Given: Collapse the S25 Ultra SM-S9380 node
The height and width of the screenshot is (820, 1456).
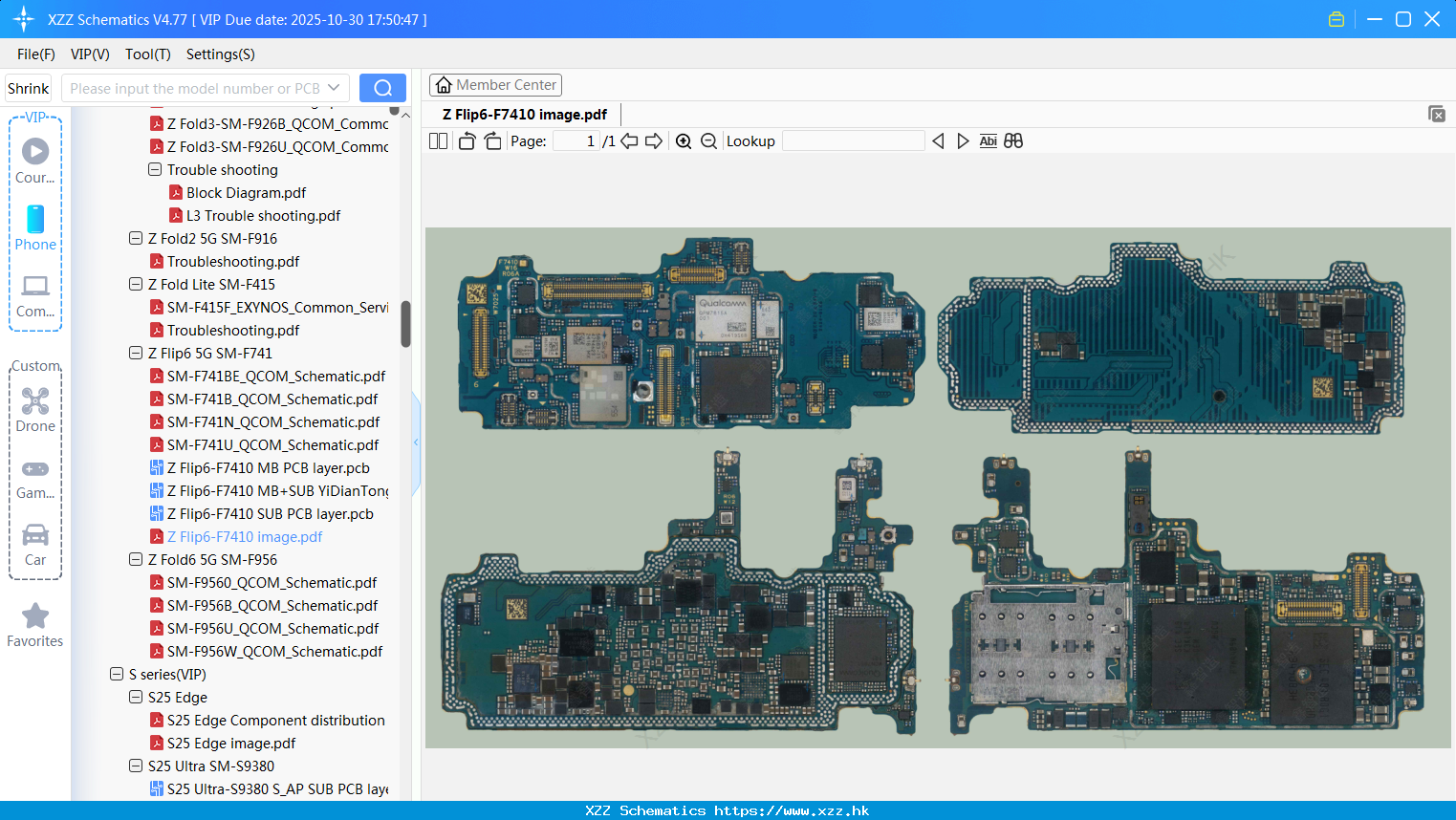Looking at the screenshot, I should pos(136,766).
